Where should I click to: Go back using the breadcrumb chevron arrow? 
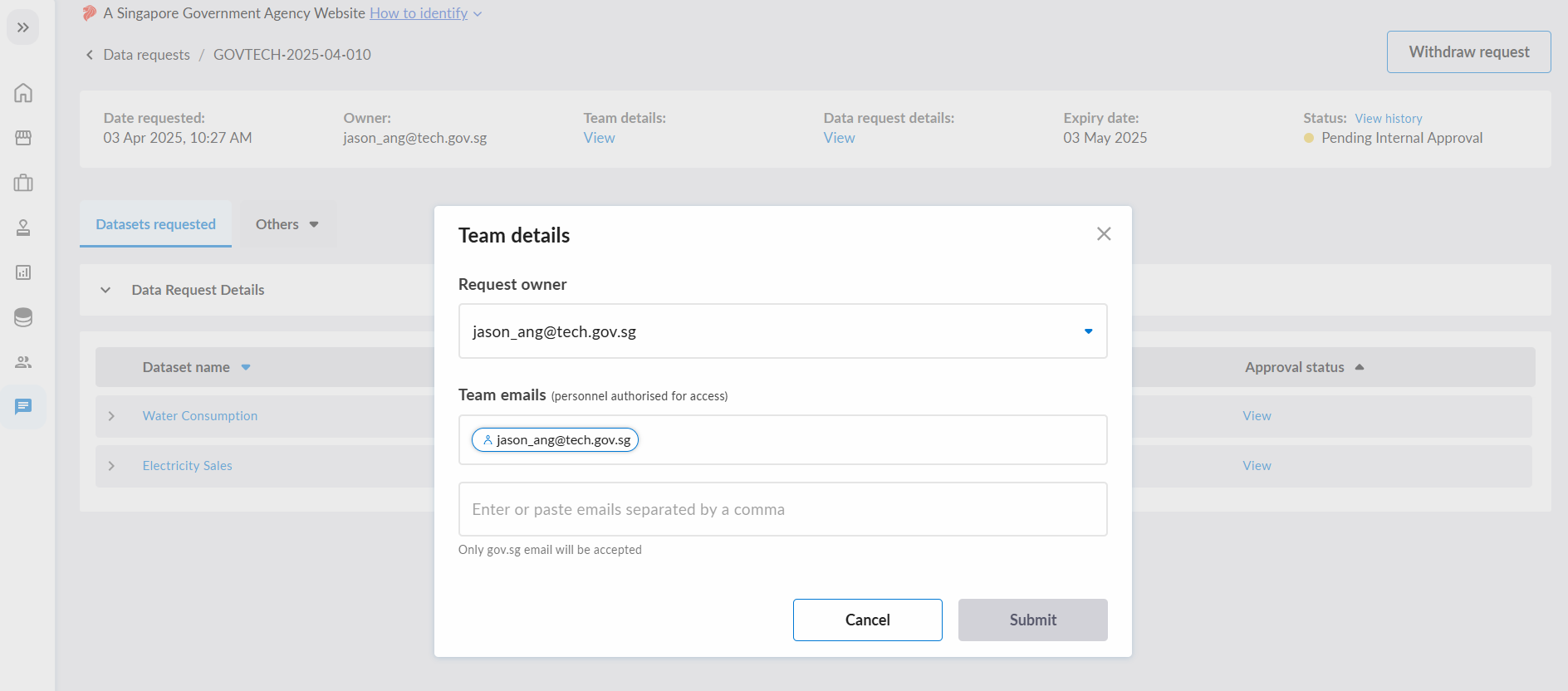[90, 55]
